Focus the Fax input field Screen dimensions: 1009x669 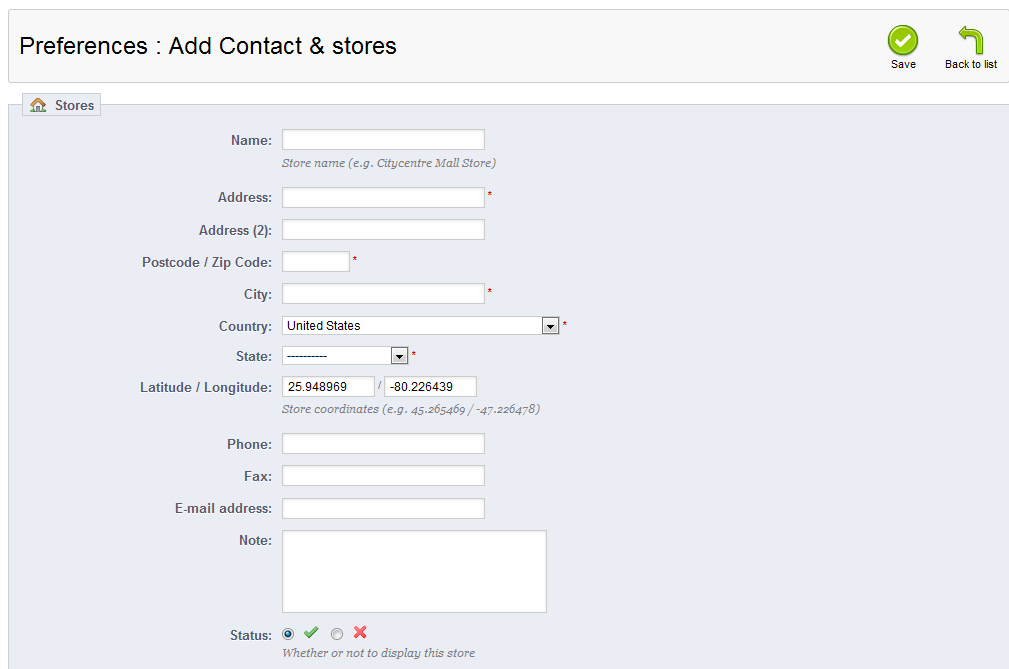[x=384, y=476]
